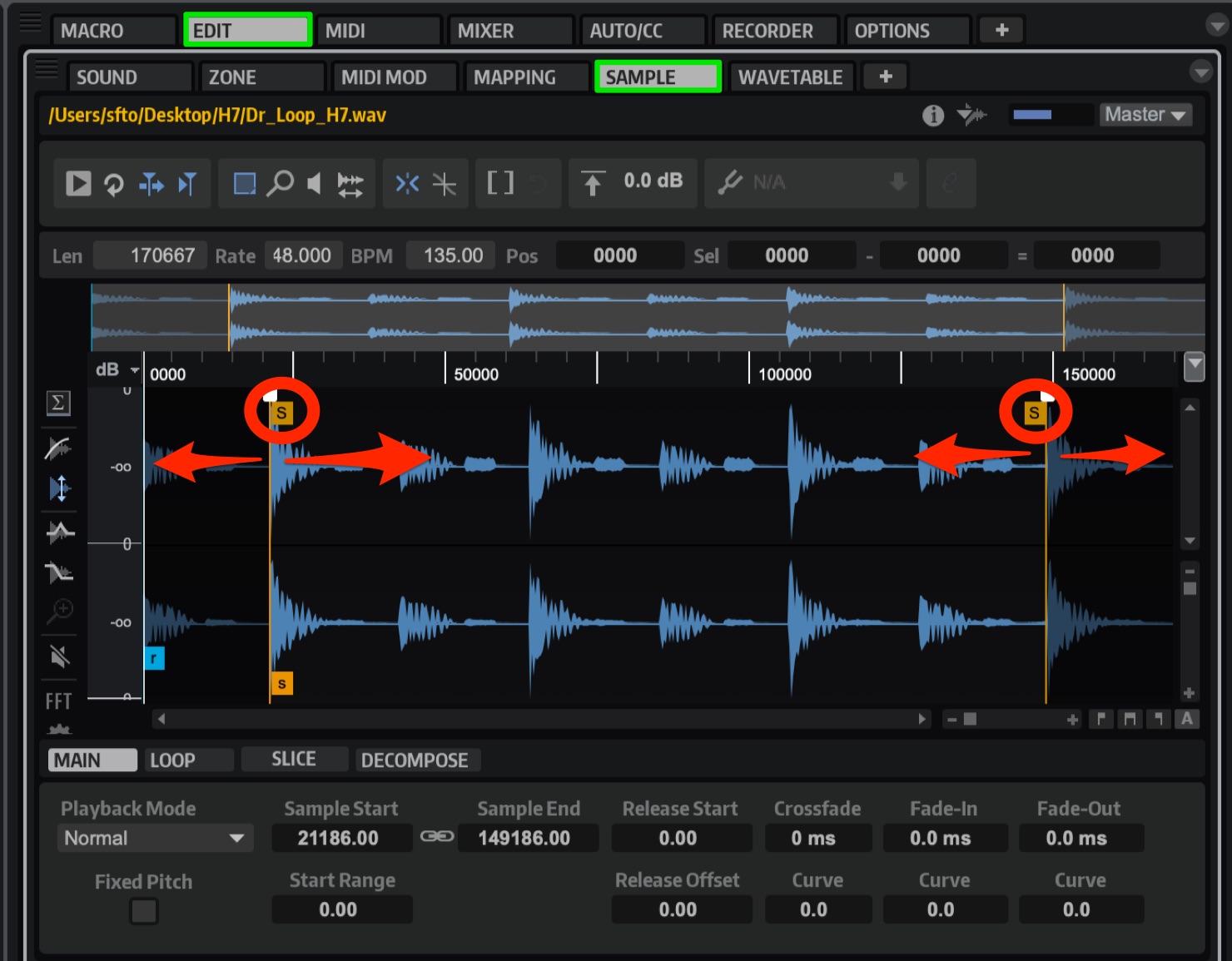Toggle the Follow Sample Playback icon
Image resolution: width=1232 pixels, height=961 pixels.
point(187,183)
